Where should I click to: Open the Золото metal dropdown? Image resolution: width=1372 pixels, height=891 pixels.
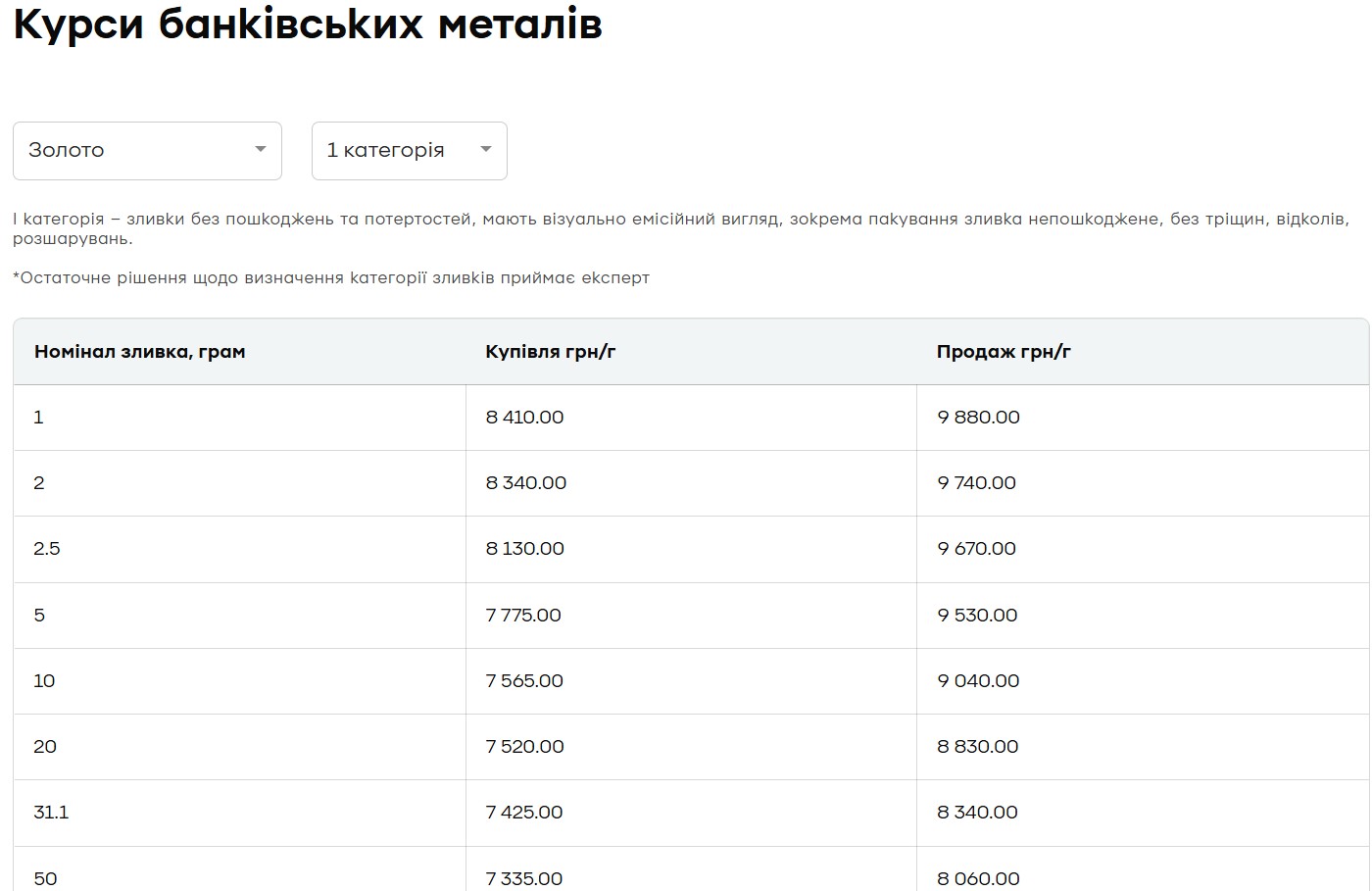click(x=147, y=151)
